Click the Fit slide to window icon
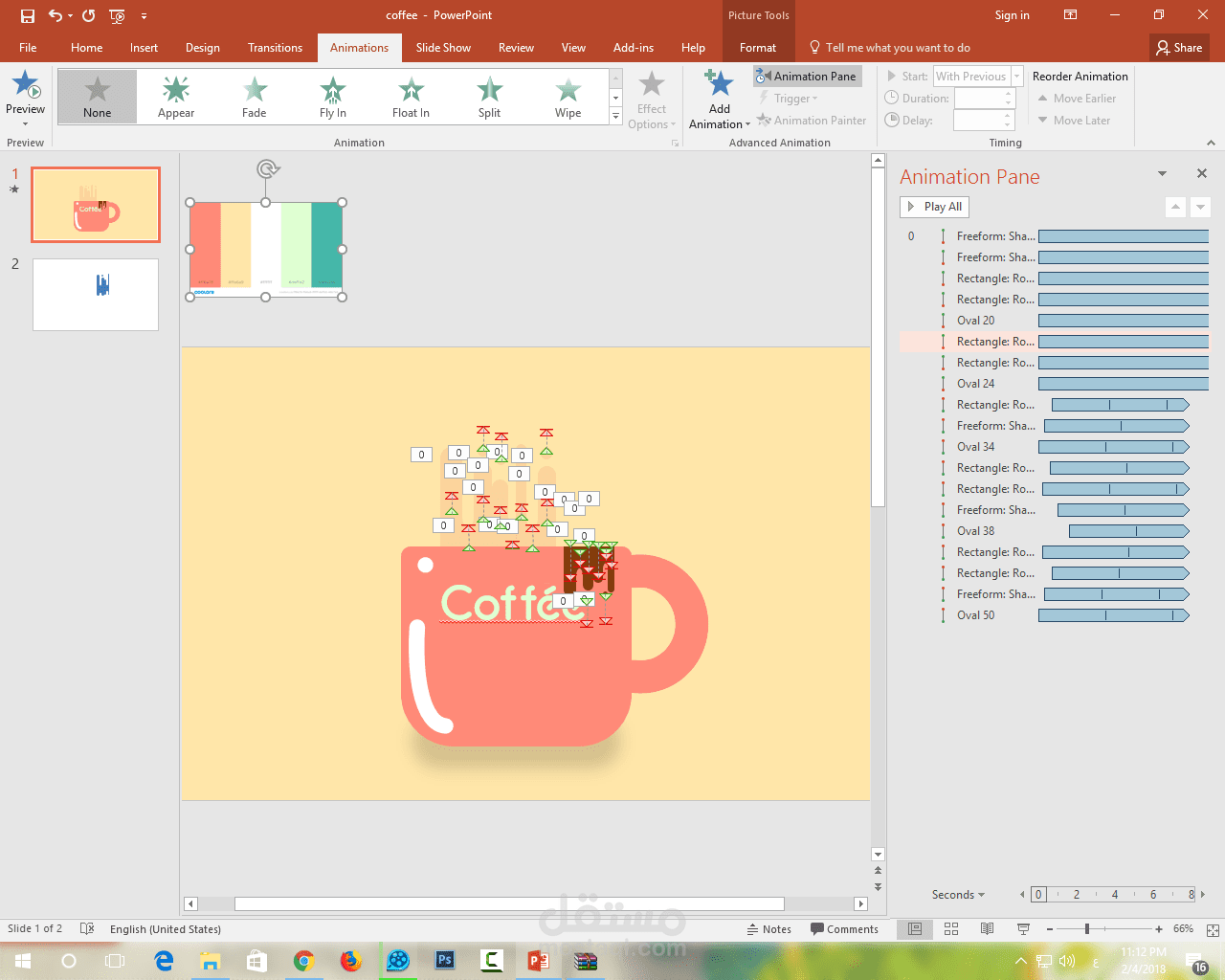1225x980 pixels. tap(1213, 929)
